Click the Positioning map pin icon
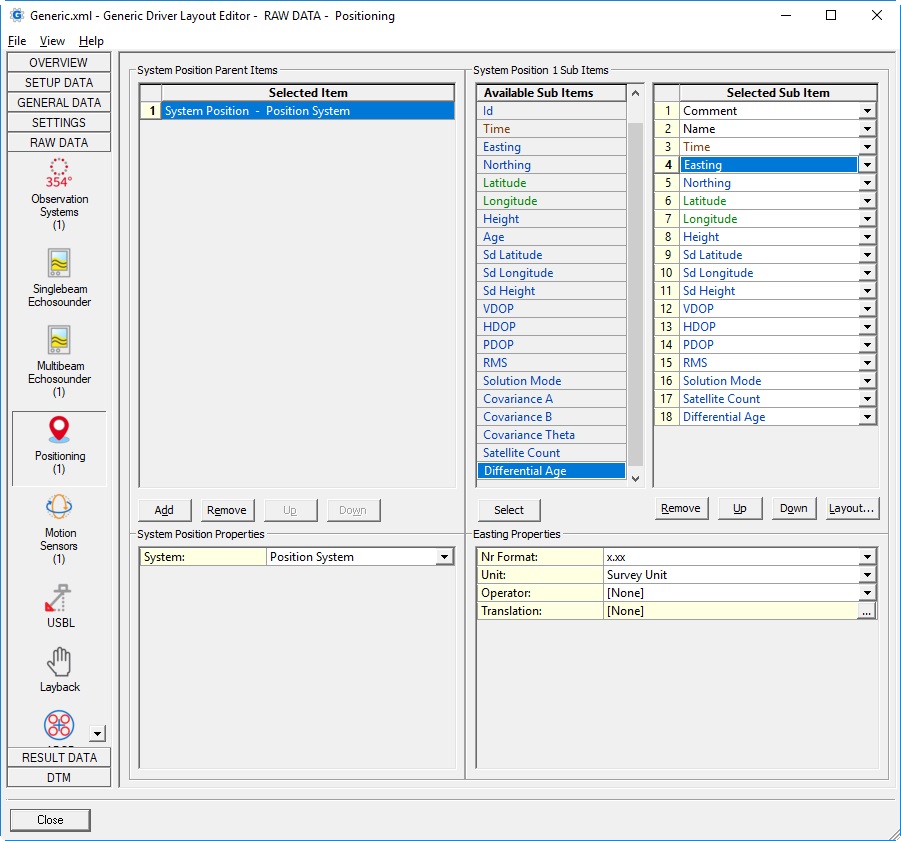Screen dimensions: 901x841 (59, 430)
